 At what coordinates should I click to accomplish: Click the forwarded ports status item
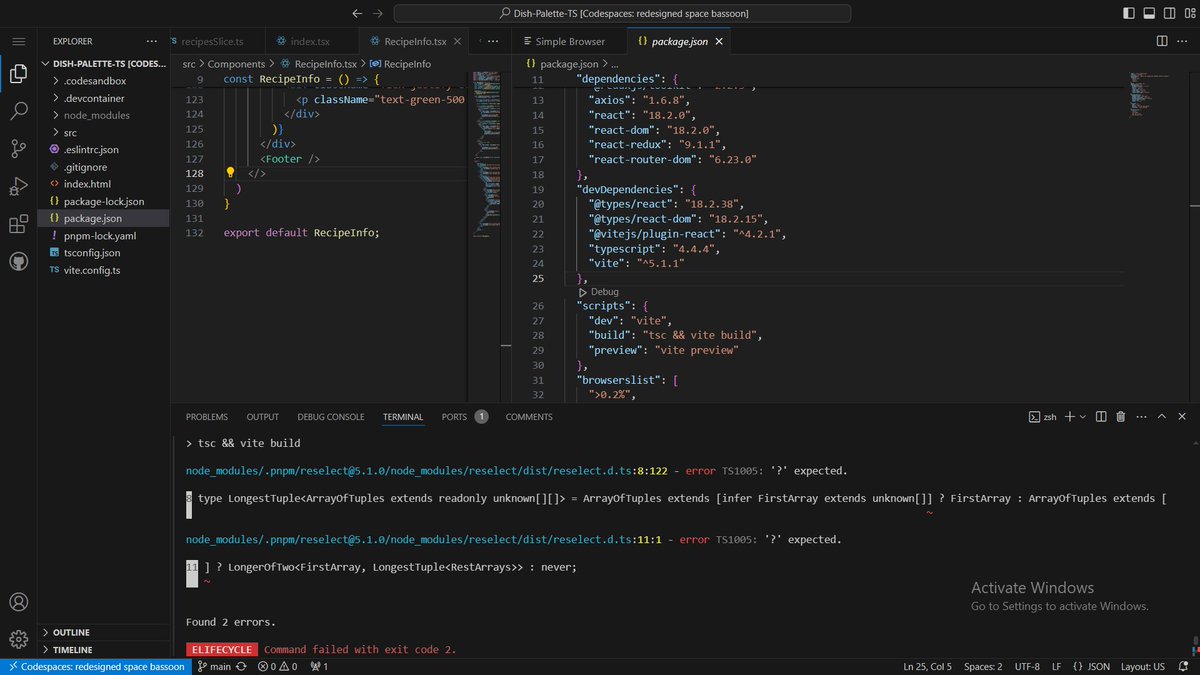point(319,666)
